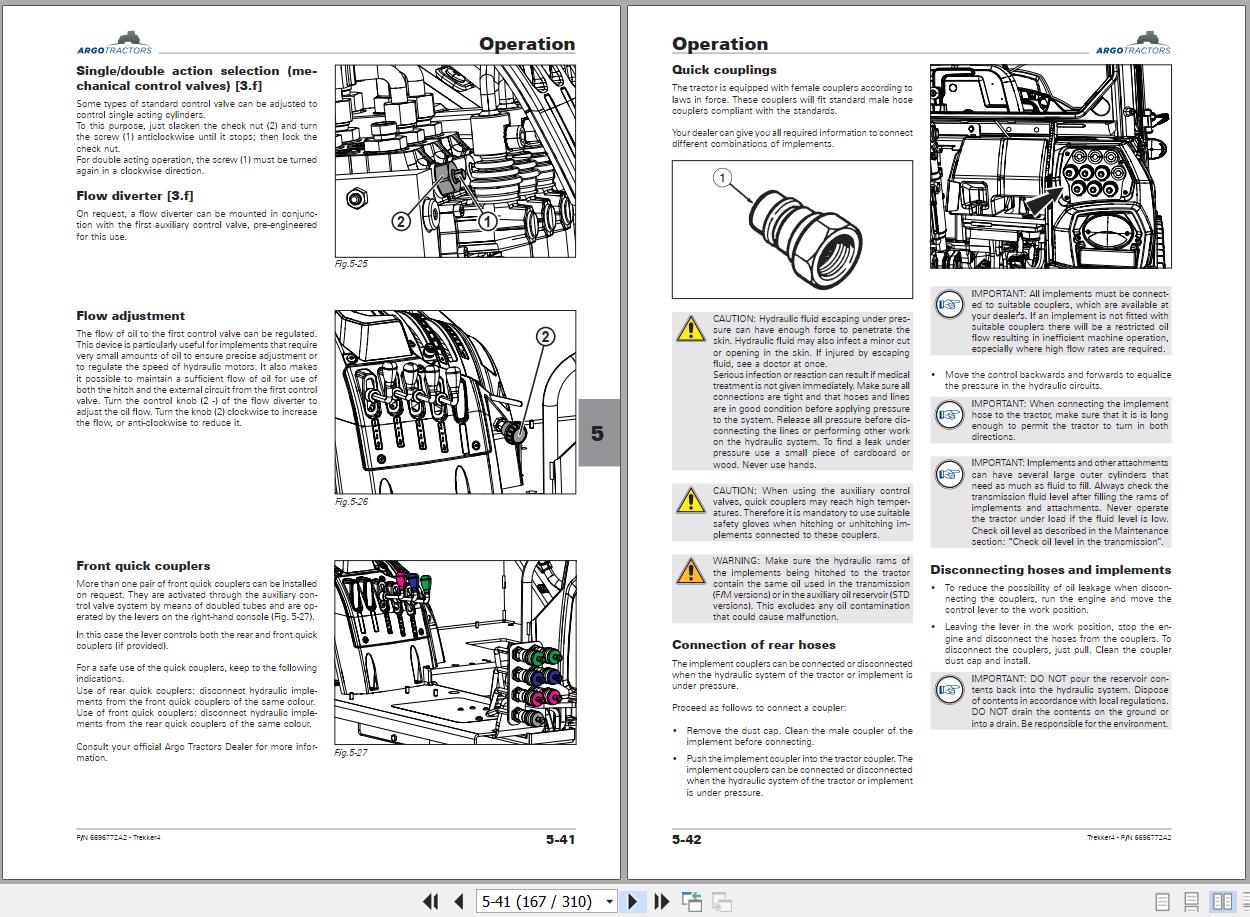Image resolution: width=1250 pixels, height=917 pixels.
Task: Go to the first page
Action: click(x=431, y=901)
